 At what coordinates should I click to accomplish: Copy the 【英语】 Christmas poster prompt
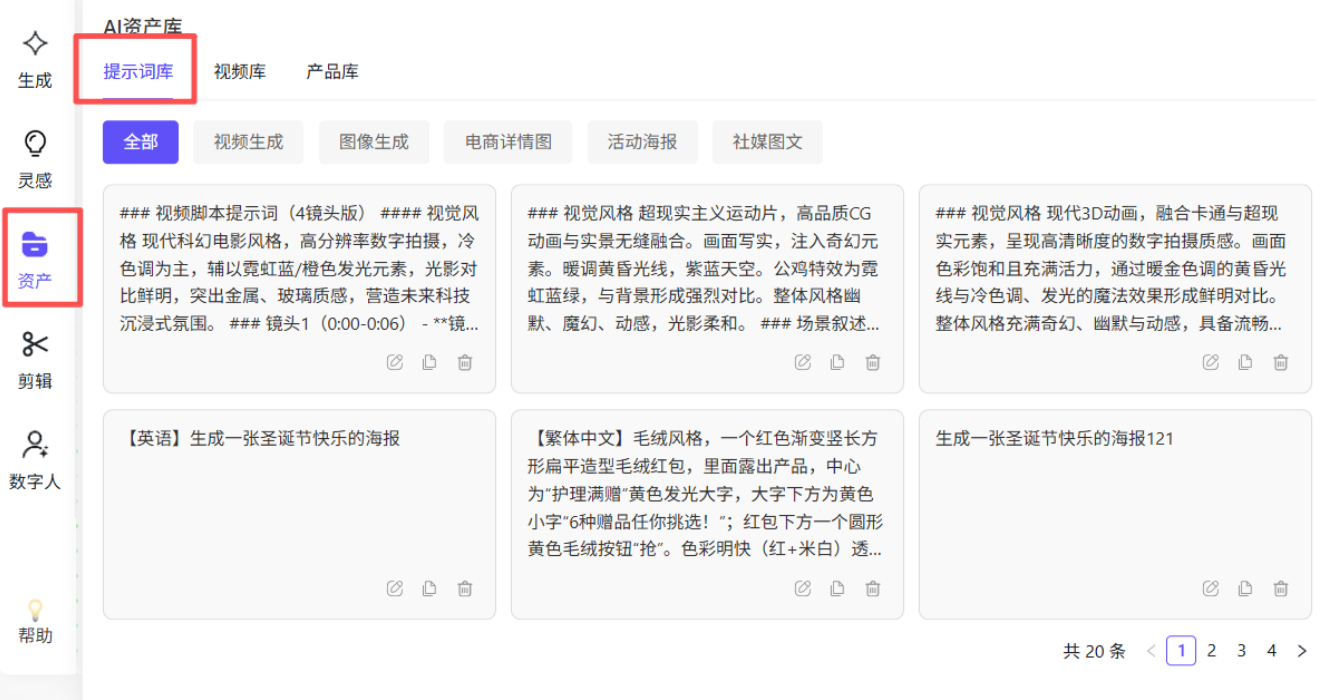429,588
